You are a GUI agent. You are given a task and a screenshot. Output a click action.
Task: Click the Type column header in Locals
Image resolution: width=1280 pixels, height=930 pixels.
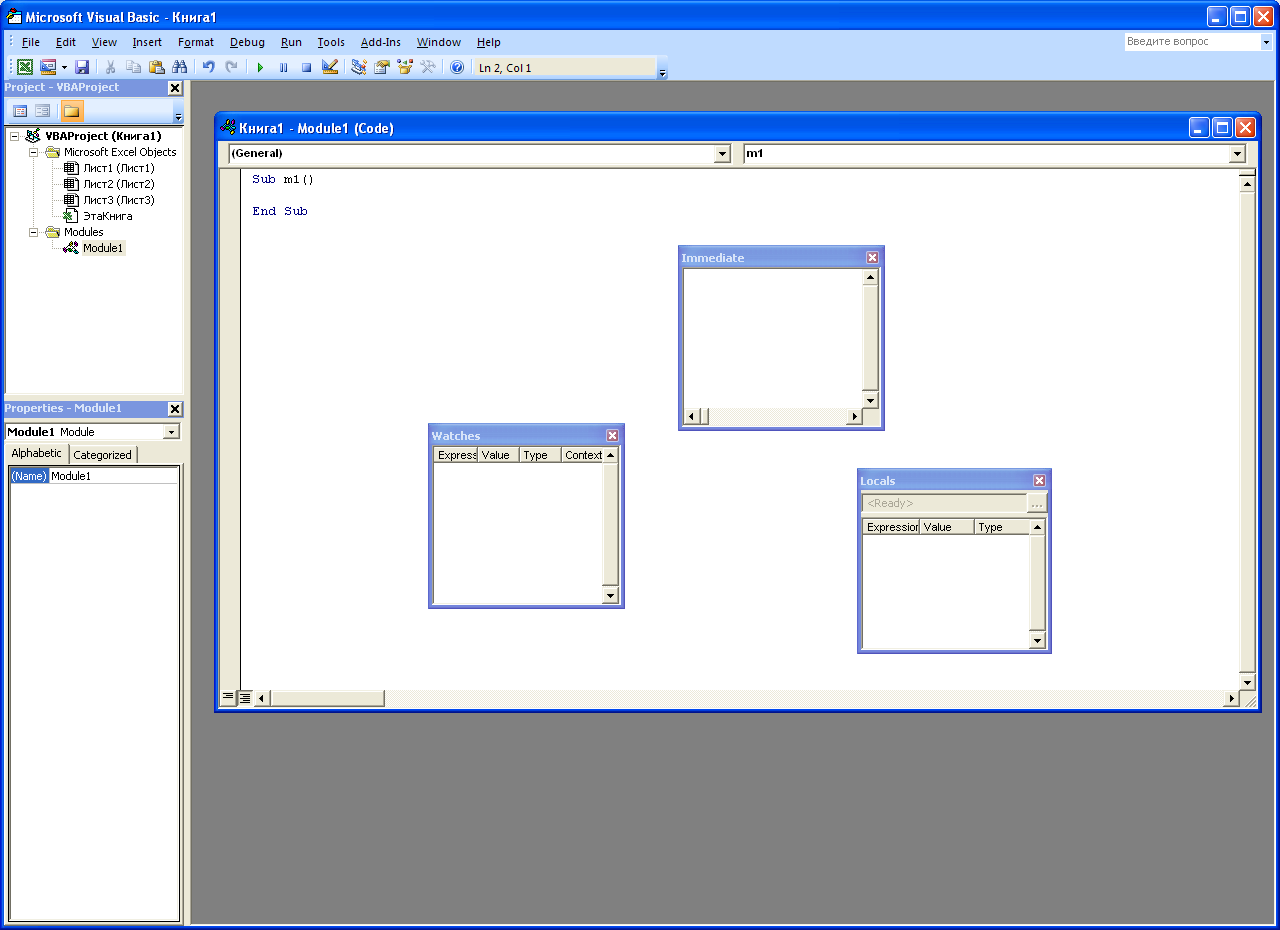[x=1002, y=527]
